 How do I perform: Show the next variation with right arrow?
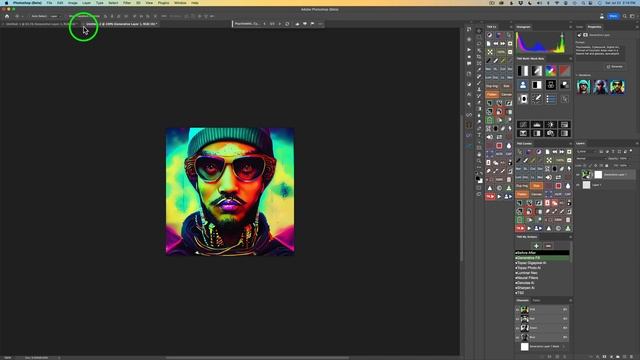pos(280,24)
